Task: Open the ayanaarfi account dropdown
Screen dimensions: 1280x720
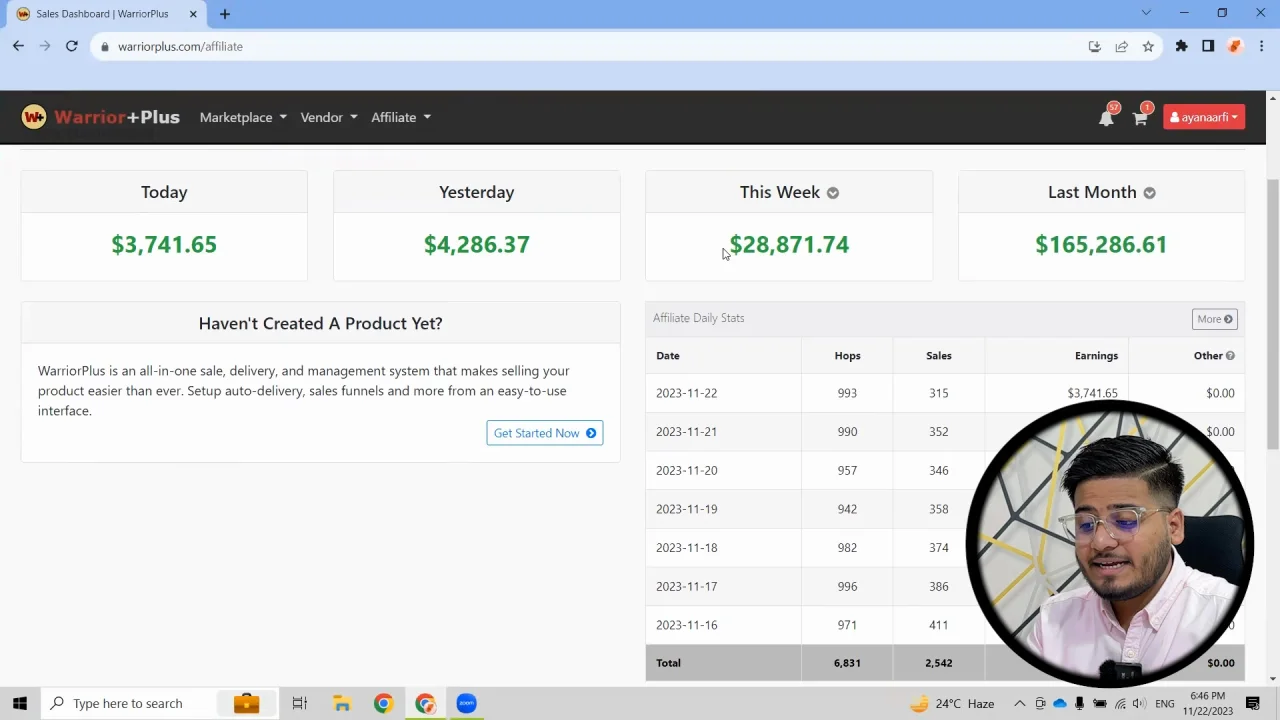Action: (x=1204, y=117)
